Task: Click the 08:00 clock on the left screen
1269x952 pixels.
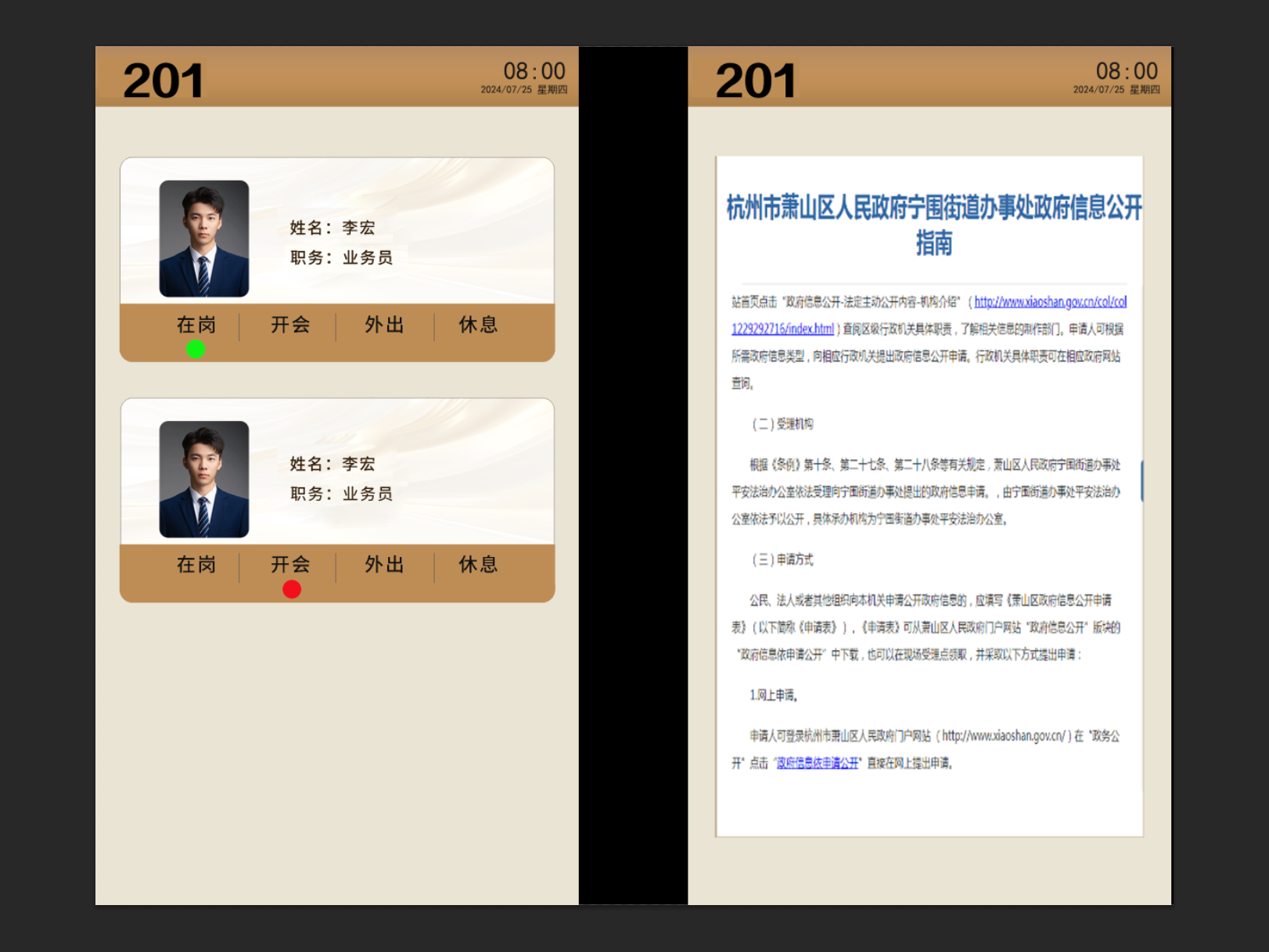Action: pos(534,71)
